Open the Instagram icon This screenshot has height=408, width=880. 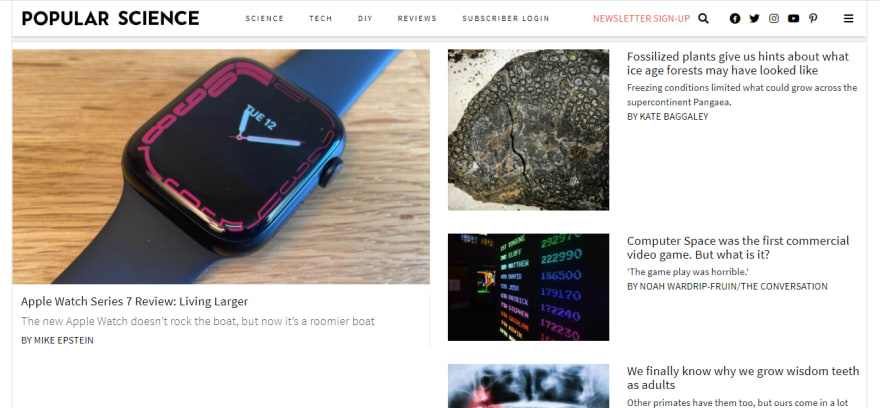tap(774, 19)
